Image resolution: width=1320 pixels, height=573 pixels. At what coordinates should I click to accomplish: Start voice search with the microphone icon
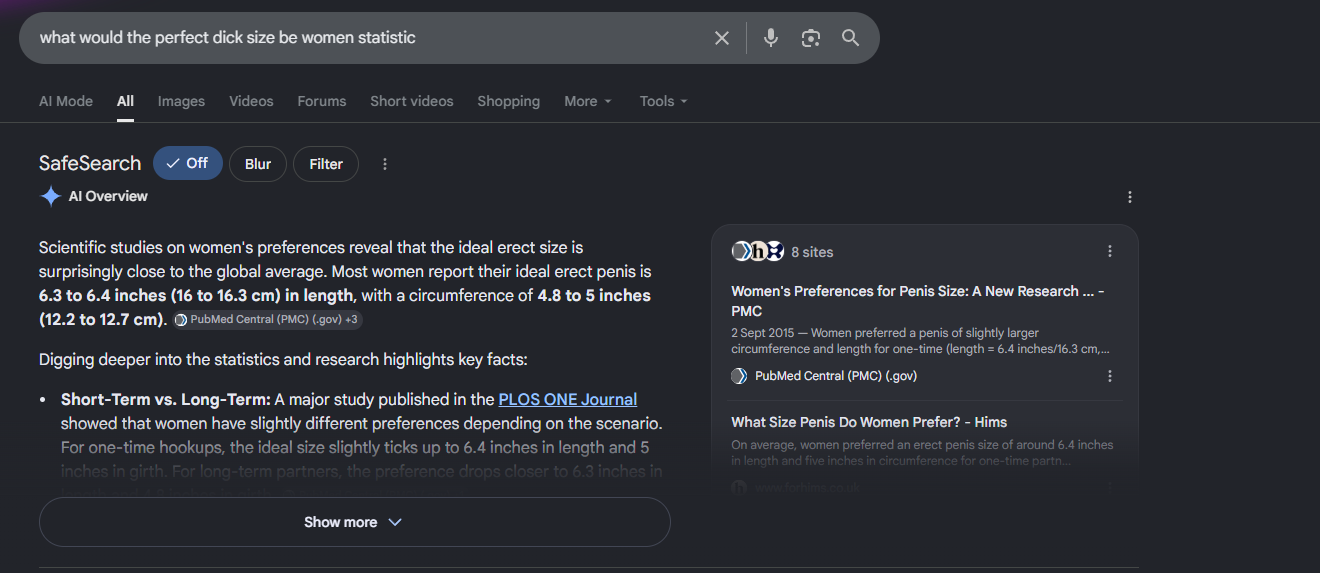(770, 38)
